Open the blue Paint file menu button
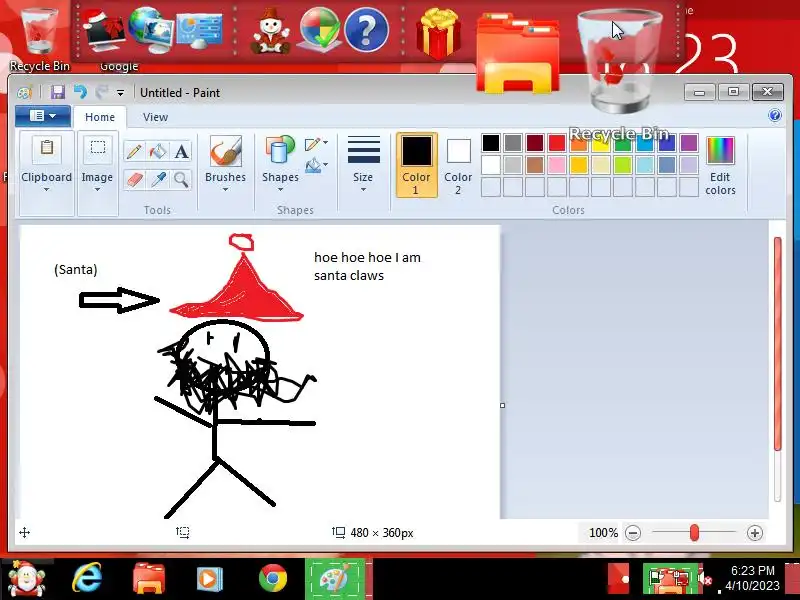 [x=43, y=116]
